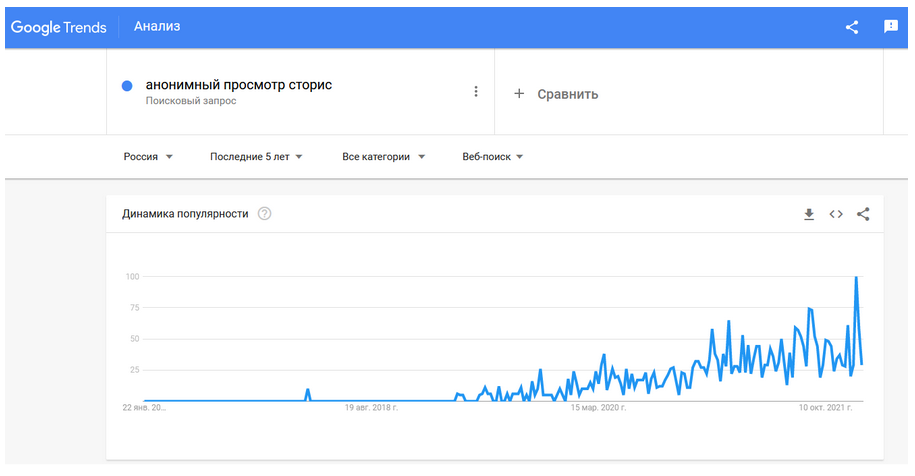915x476 pixels.
Task: Click the blue color dot for search term
Action: pos(127,86)
